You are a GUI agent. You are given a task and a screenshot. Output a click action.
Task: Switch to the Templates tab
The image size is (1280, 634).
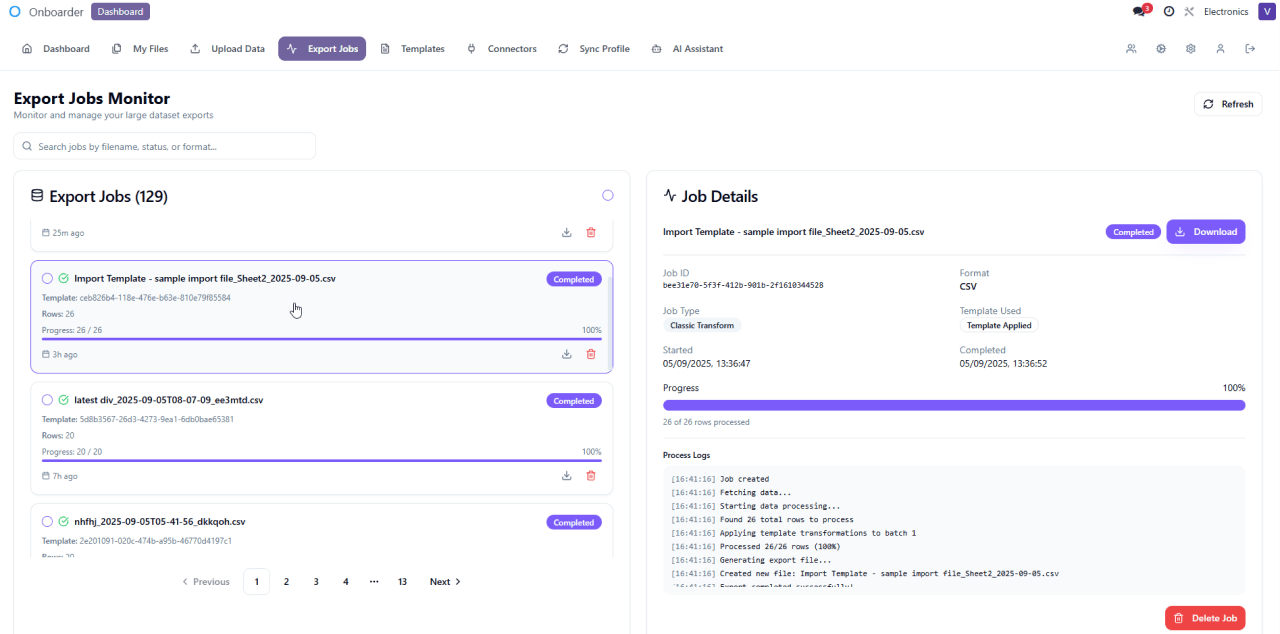[412, 48]
